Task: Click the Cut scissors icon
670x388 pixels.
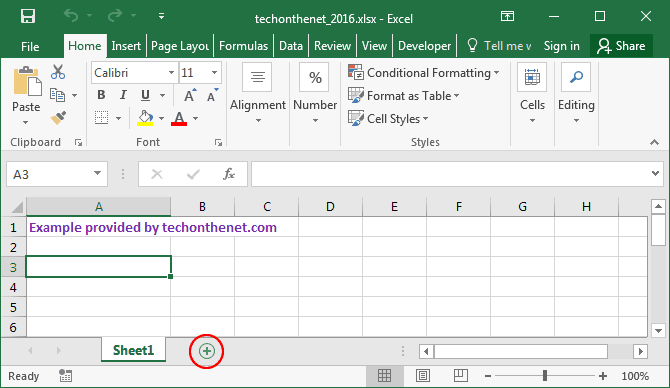Action: 58,72
